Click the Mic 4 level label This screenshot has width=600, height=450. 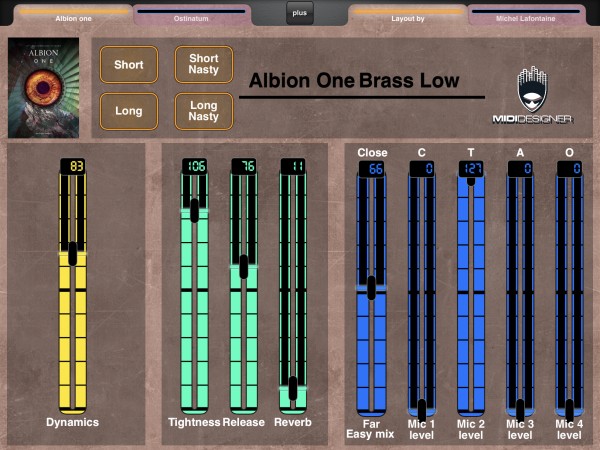[569, 429]
